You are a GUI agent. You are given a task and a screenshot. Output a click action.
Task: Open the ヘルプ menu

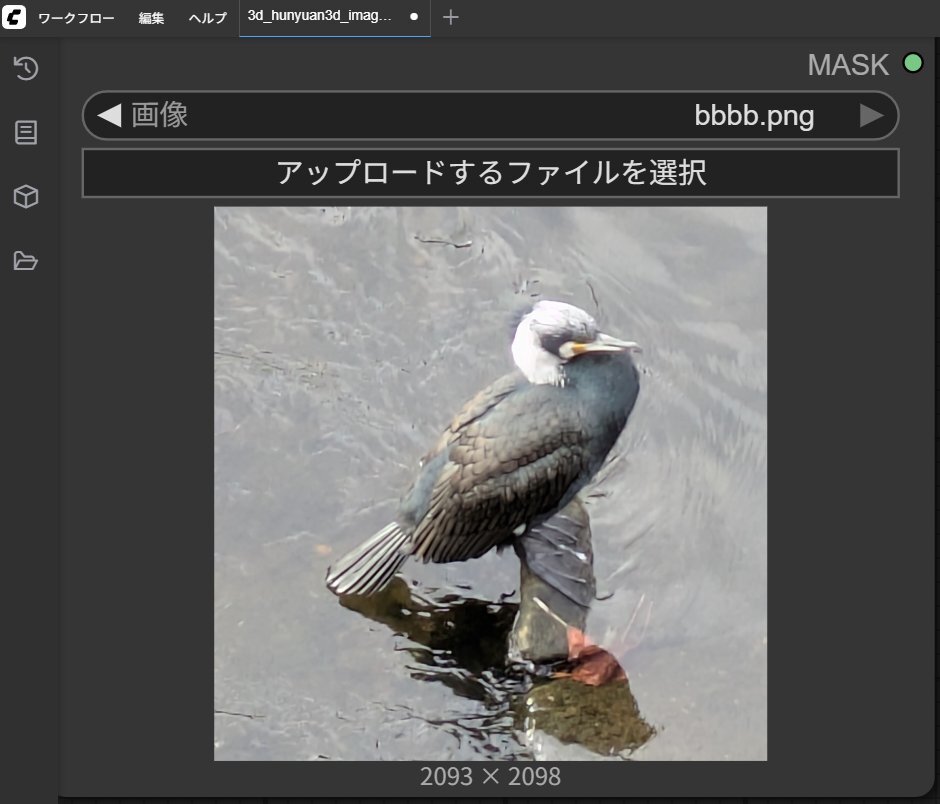(208, 18)
